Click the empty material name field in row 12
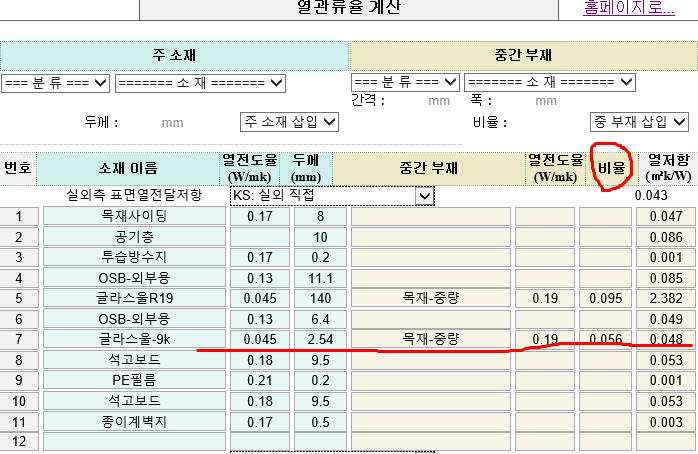Viewport: 698px width, 454px height. 135,442
